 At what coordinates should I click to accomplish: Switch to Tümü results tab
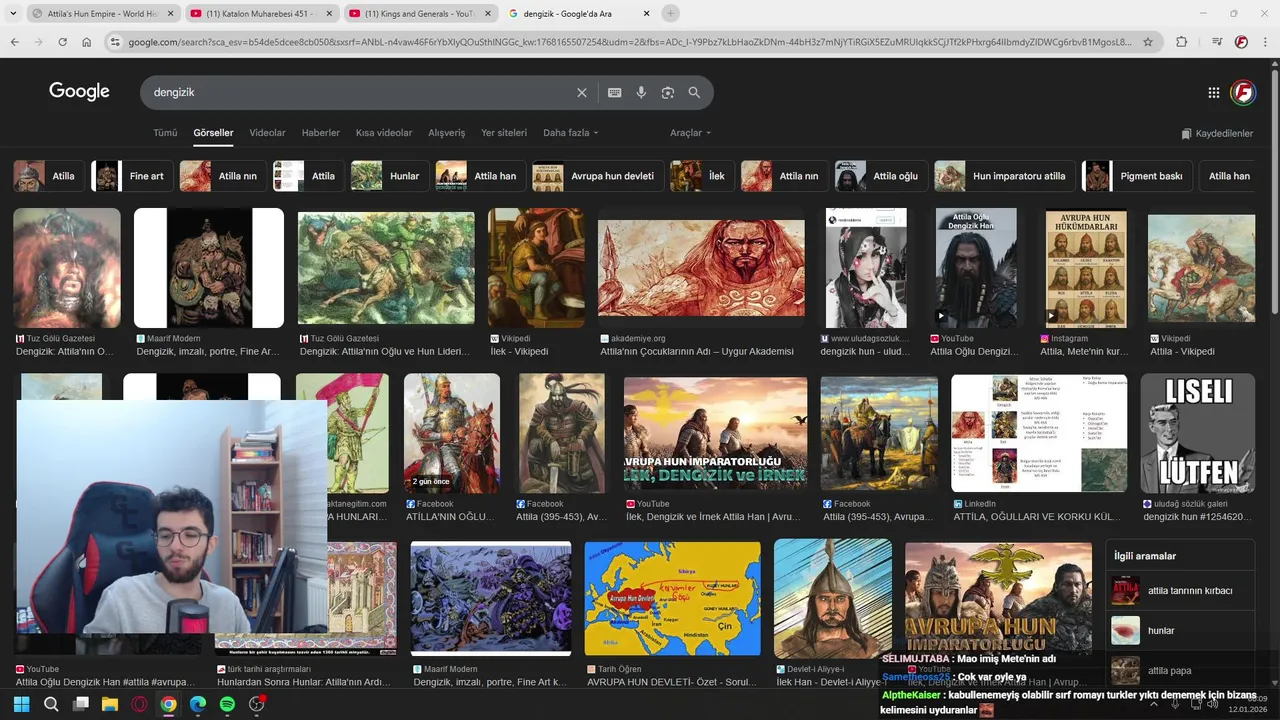click(x=165, y=133)
